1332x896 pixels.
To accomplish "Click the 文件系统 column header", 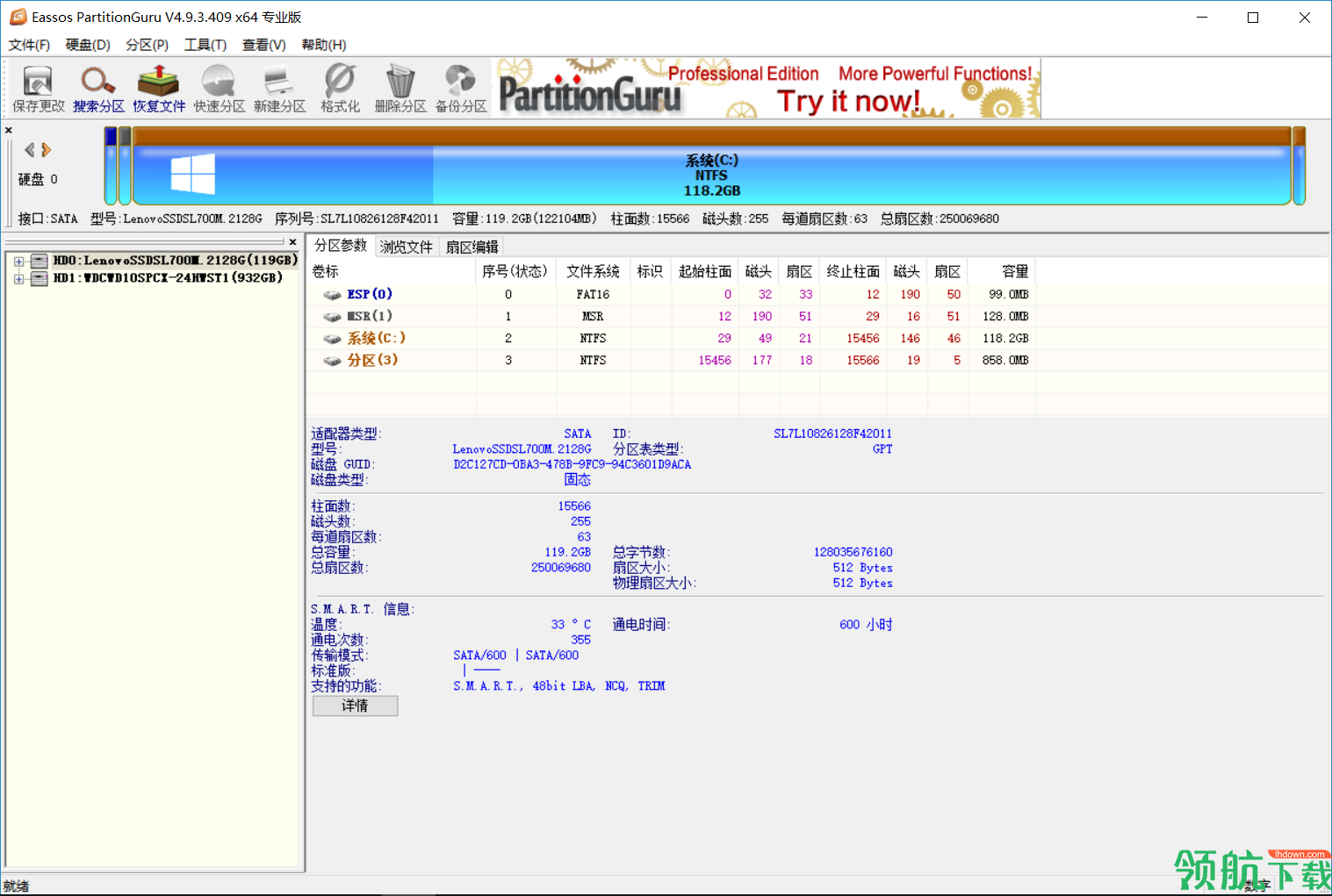I will click(593, 272).
